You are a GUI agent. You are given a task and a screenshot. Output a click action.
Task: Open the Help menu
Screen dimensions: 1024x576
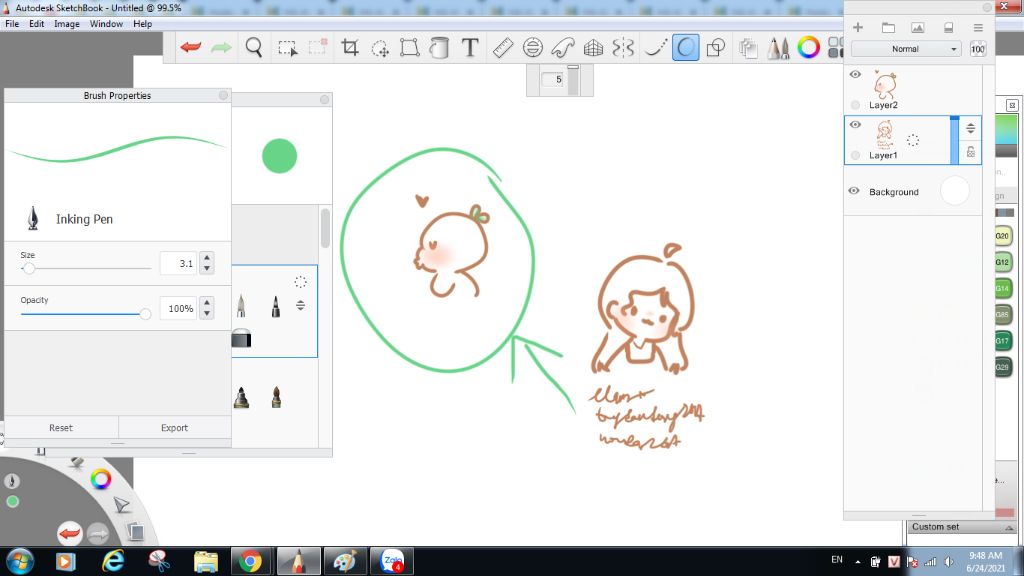pyautogui.click(x=142, y=24)
